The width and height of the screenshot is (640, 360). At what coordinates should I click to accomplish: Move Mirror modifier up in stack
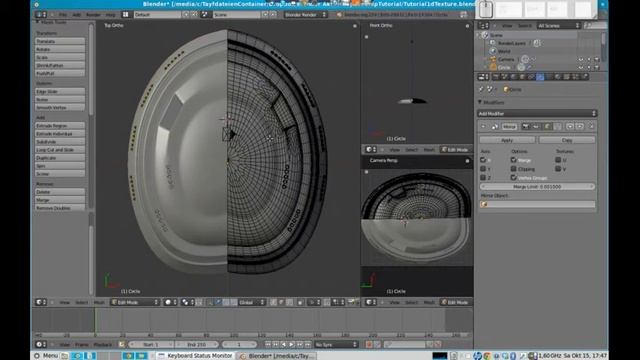[570, 127]
